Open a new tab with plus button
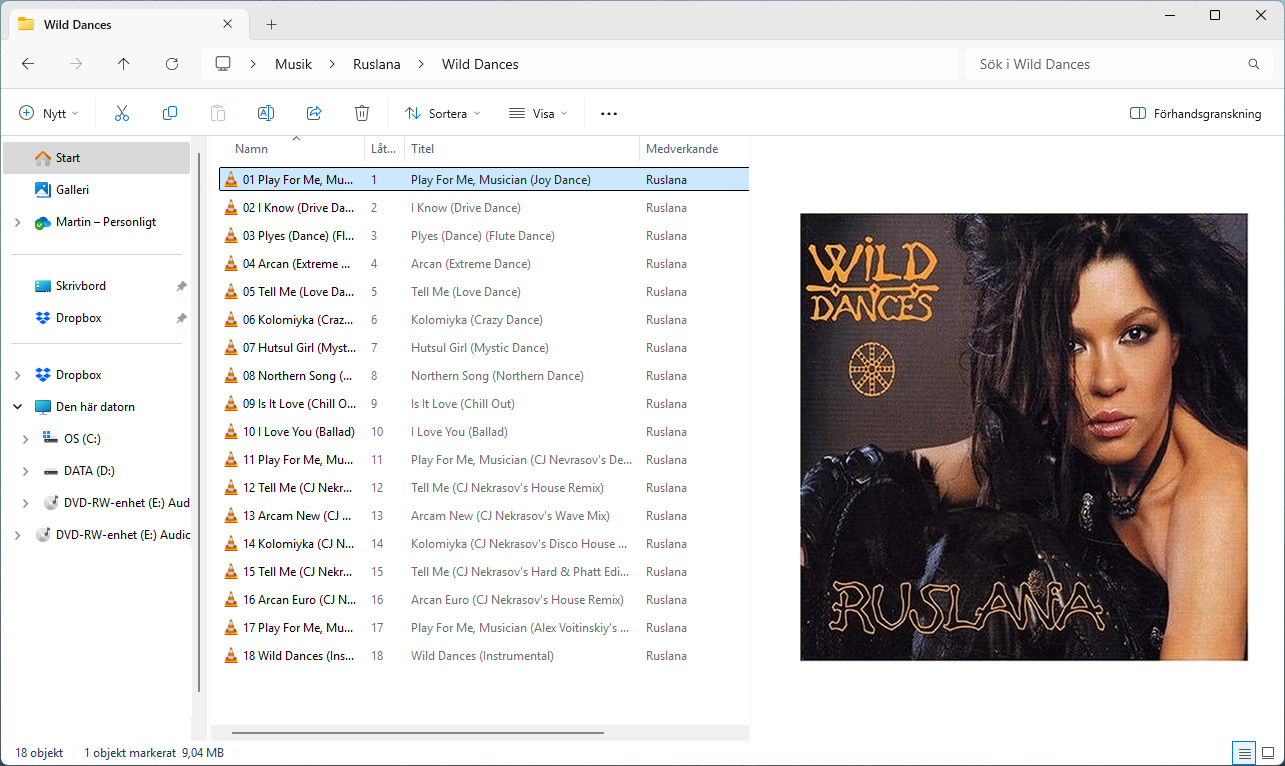 click(271, 24)
